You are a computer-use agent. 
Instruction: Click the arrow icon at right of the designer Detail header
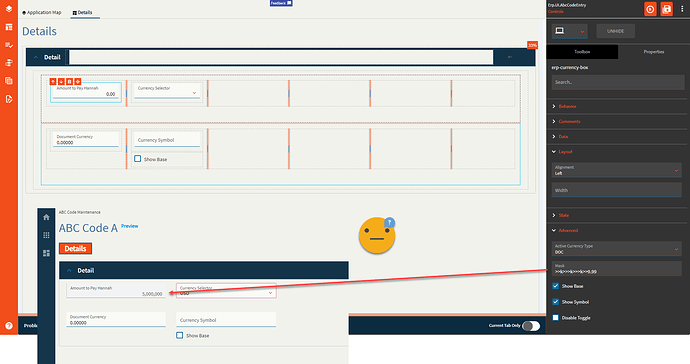[510, 57]
